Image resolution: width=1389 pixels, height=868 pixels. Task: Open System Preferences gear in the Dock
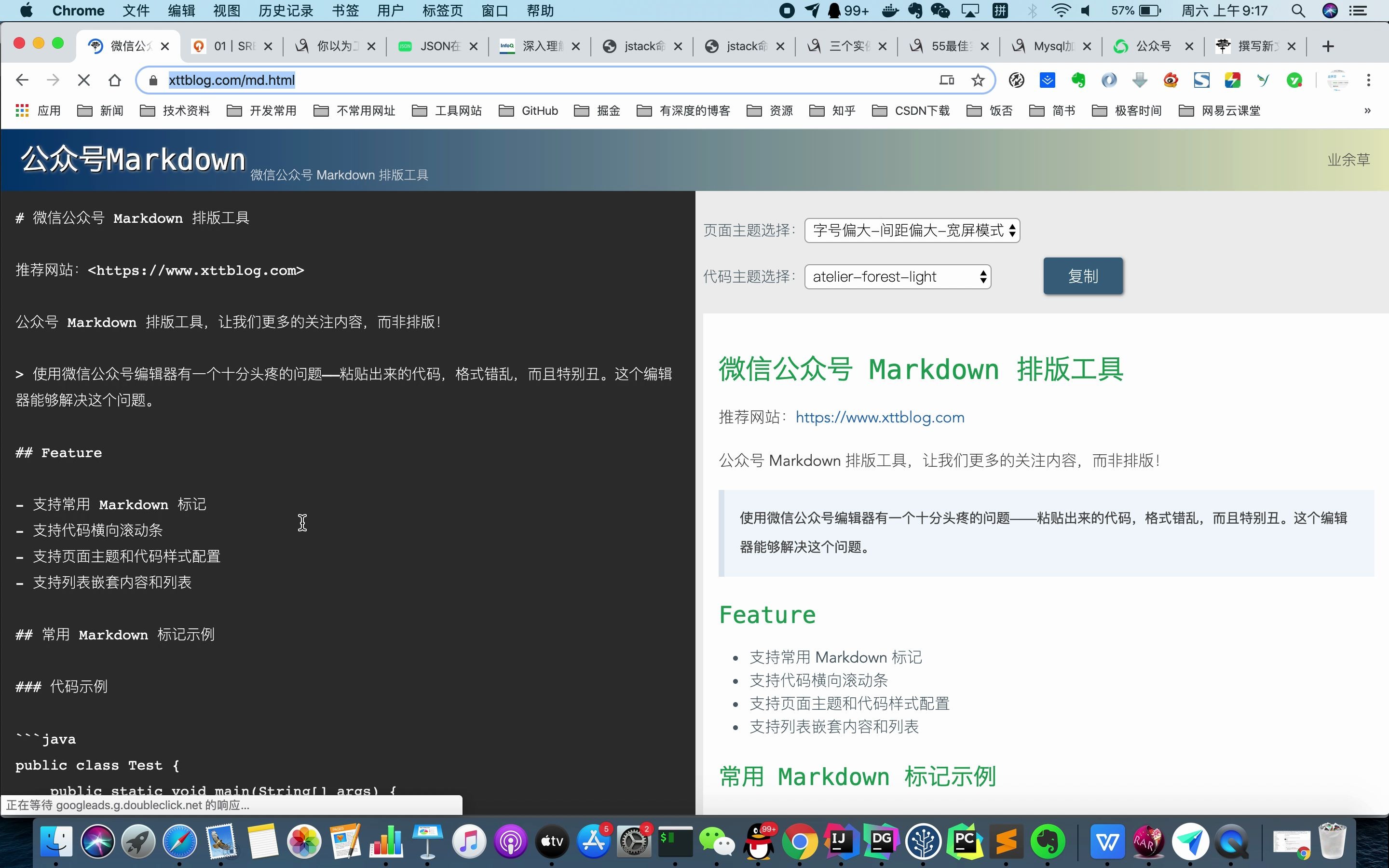pos(634,842)
